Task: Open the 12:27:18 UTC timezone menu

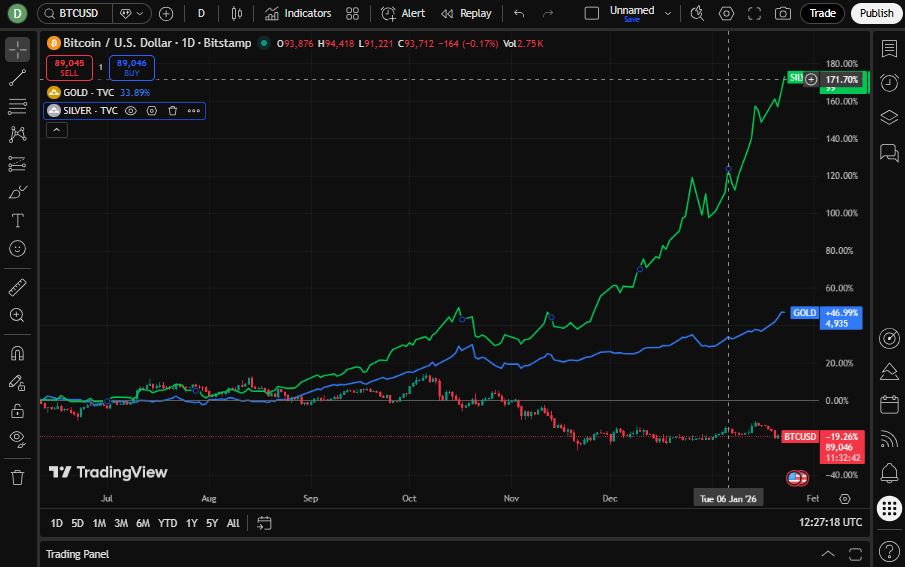Action: [830, 523]
